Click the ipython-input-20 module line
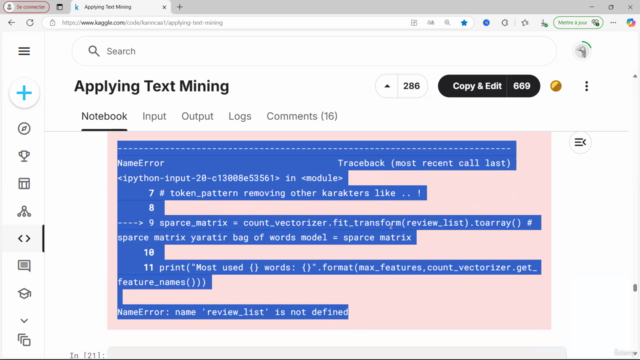640x360 pixels. click(x=230, y=178)
